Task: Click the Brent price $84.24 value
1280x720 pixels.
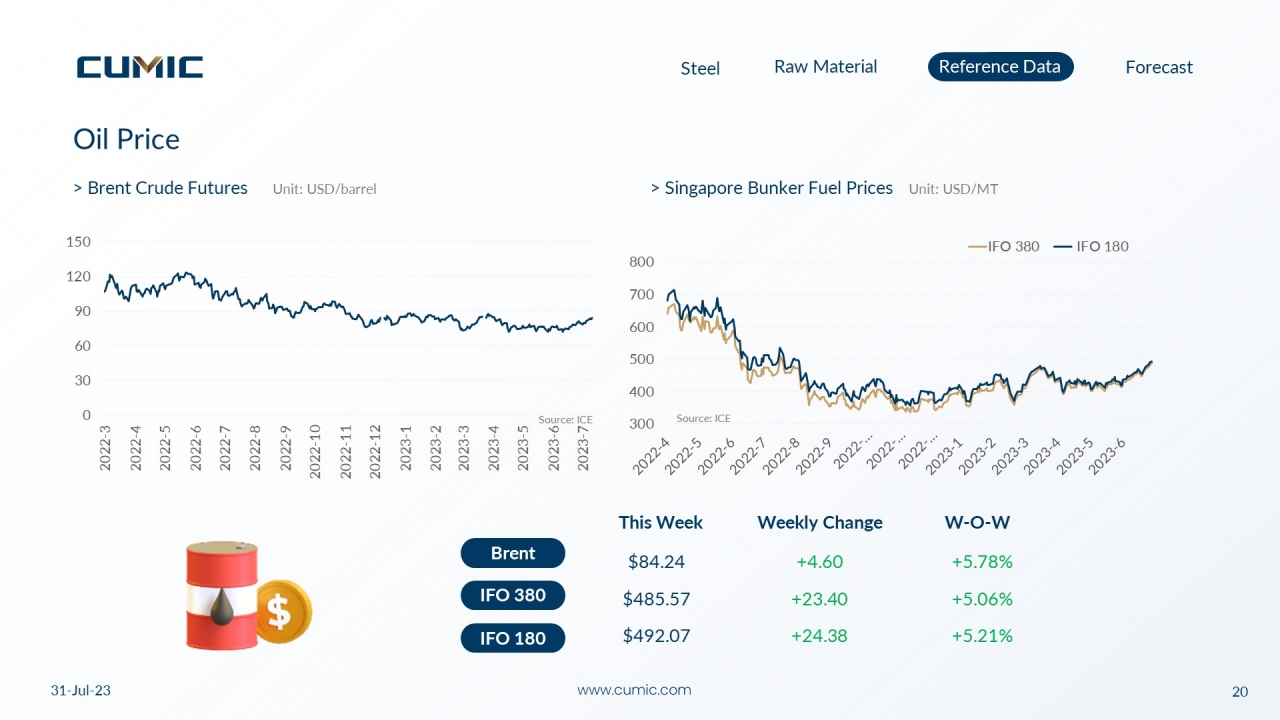Action: click(x=656, y=562)
